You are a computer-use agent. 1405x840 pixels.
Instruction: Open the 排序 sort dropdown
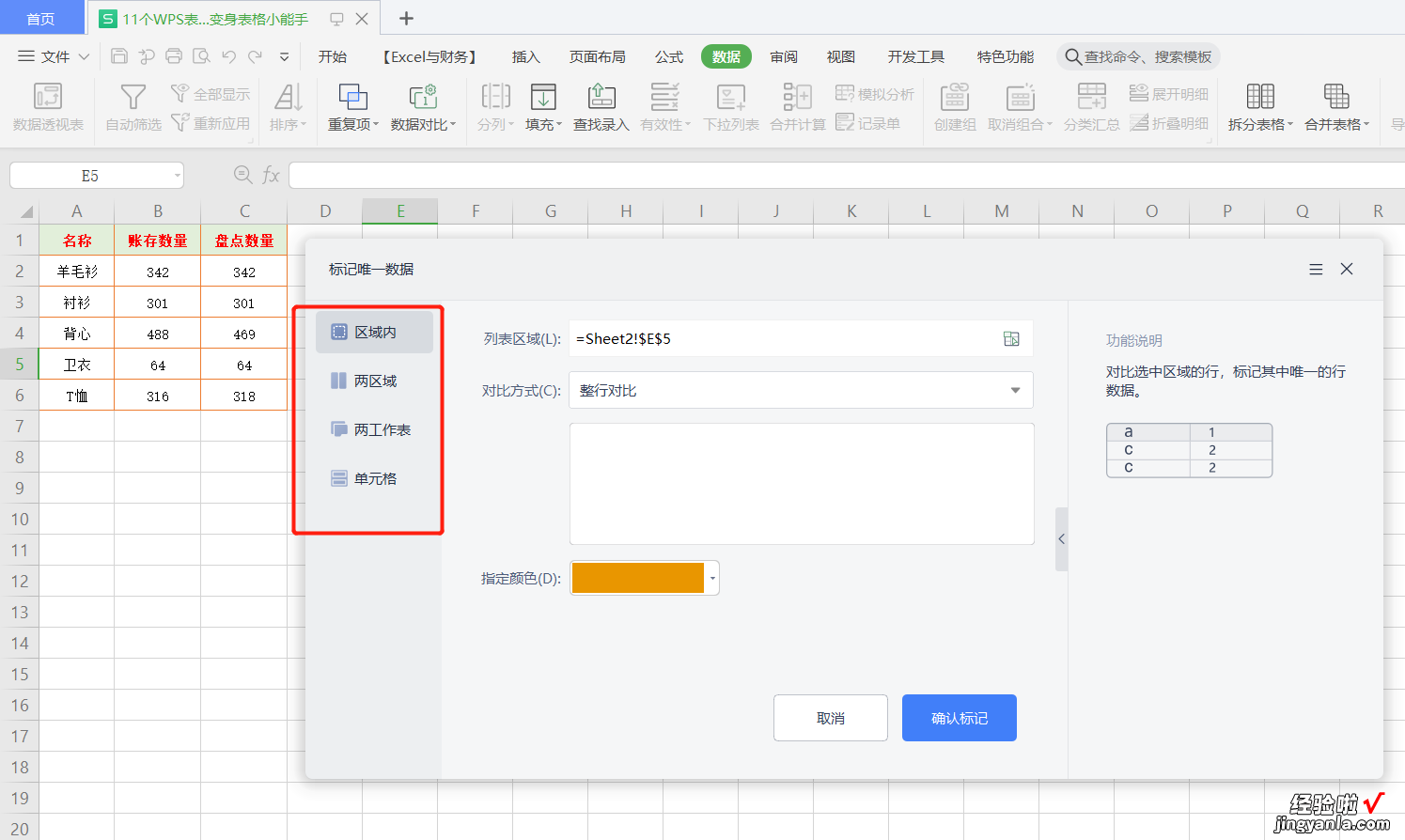(289, 106)
